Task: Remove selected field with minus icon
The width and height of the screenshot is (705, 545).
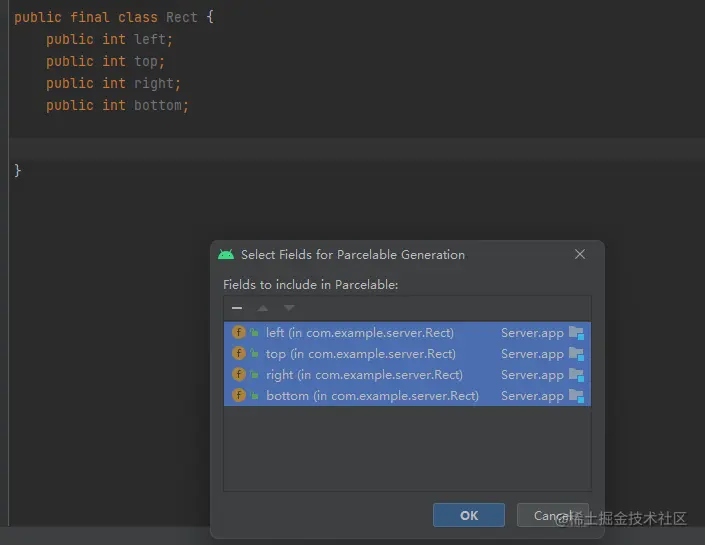Action: pos(237,308)
